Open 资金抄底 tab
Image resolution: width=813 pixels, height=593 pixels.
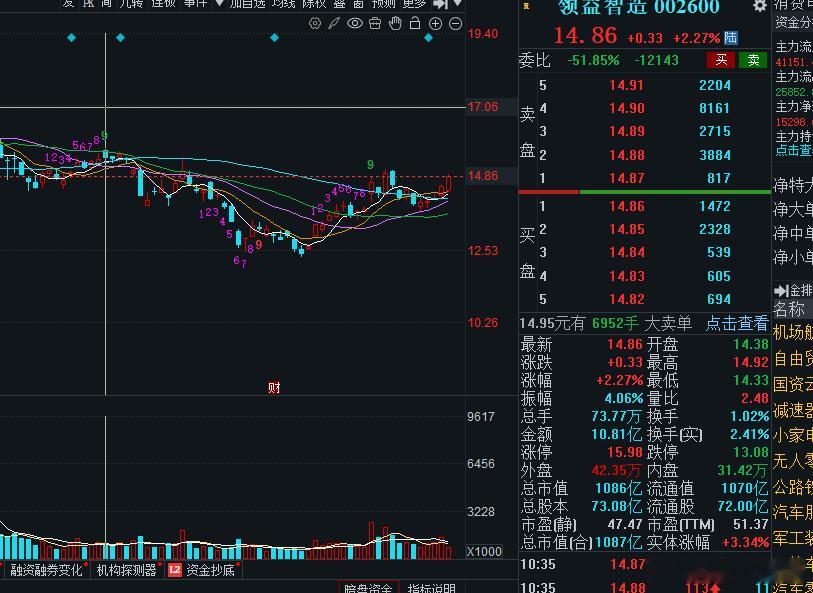click(x=210, y=570)
